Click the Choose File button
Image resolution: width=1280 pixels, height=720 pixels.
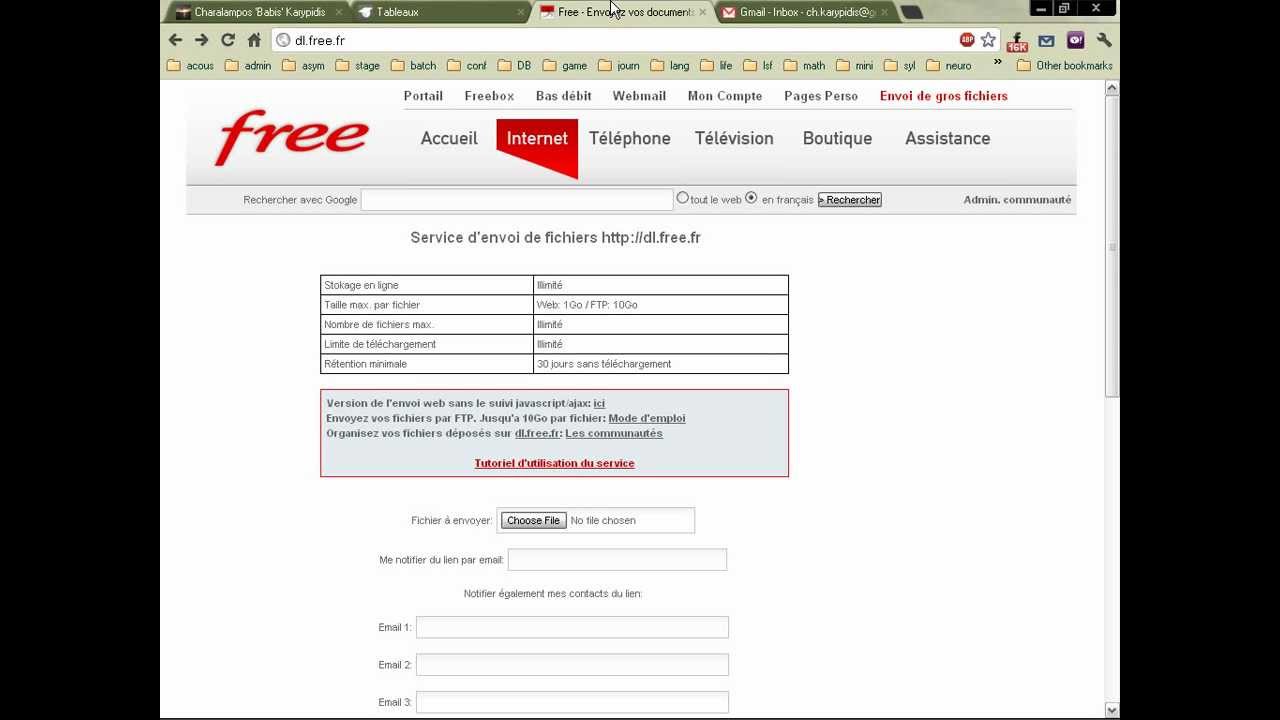[533, 520]
